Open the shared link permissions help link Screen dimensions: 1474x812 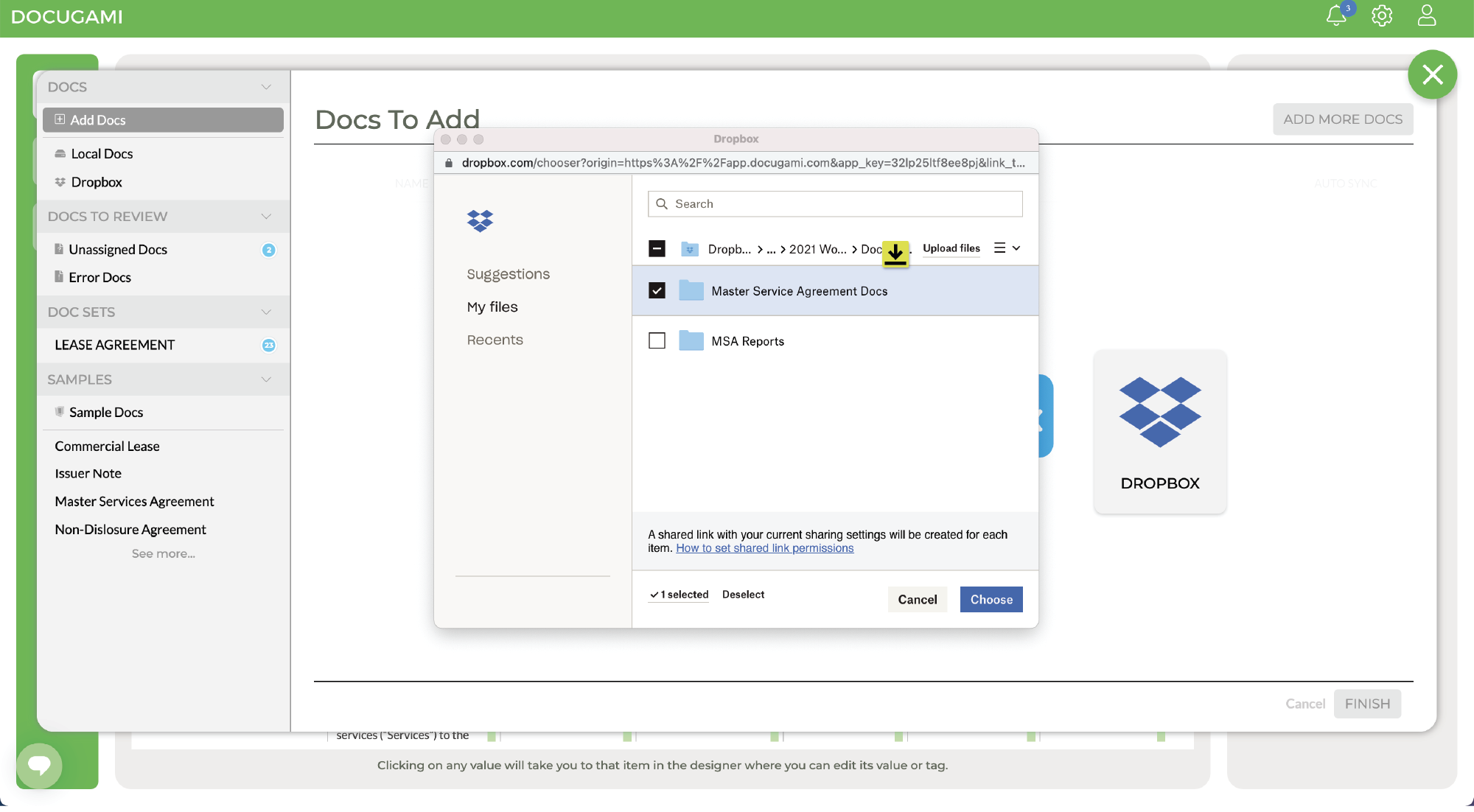pyautogui.click(x=764, y=547)
